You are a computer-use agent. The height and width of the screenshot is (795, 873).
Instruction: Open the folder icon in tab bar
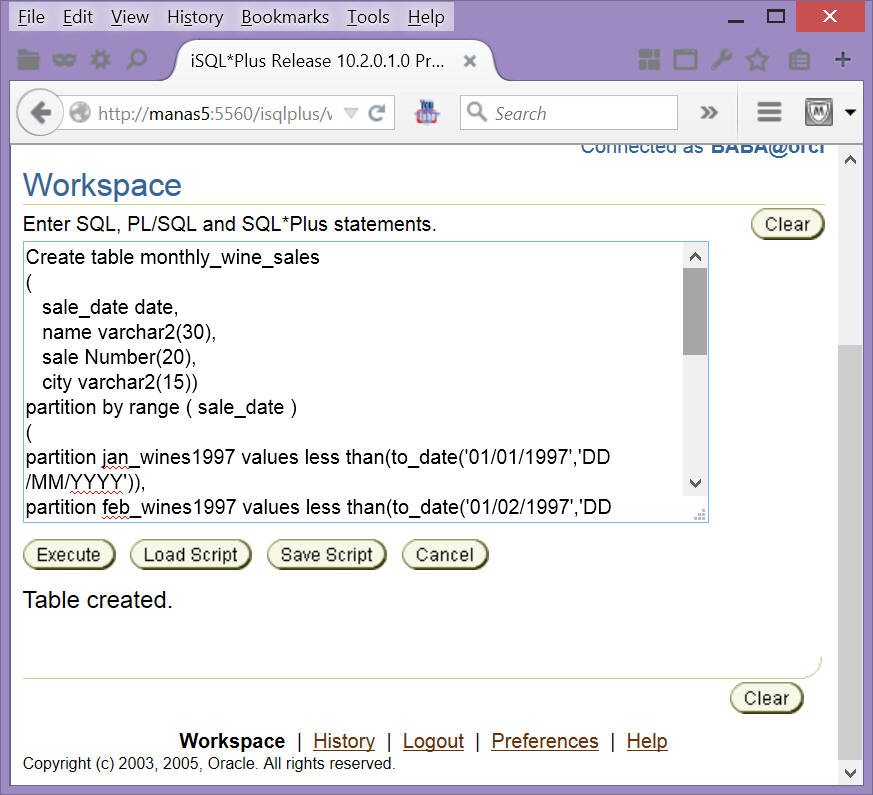[x=28, y=59]
